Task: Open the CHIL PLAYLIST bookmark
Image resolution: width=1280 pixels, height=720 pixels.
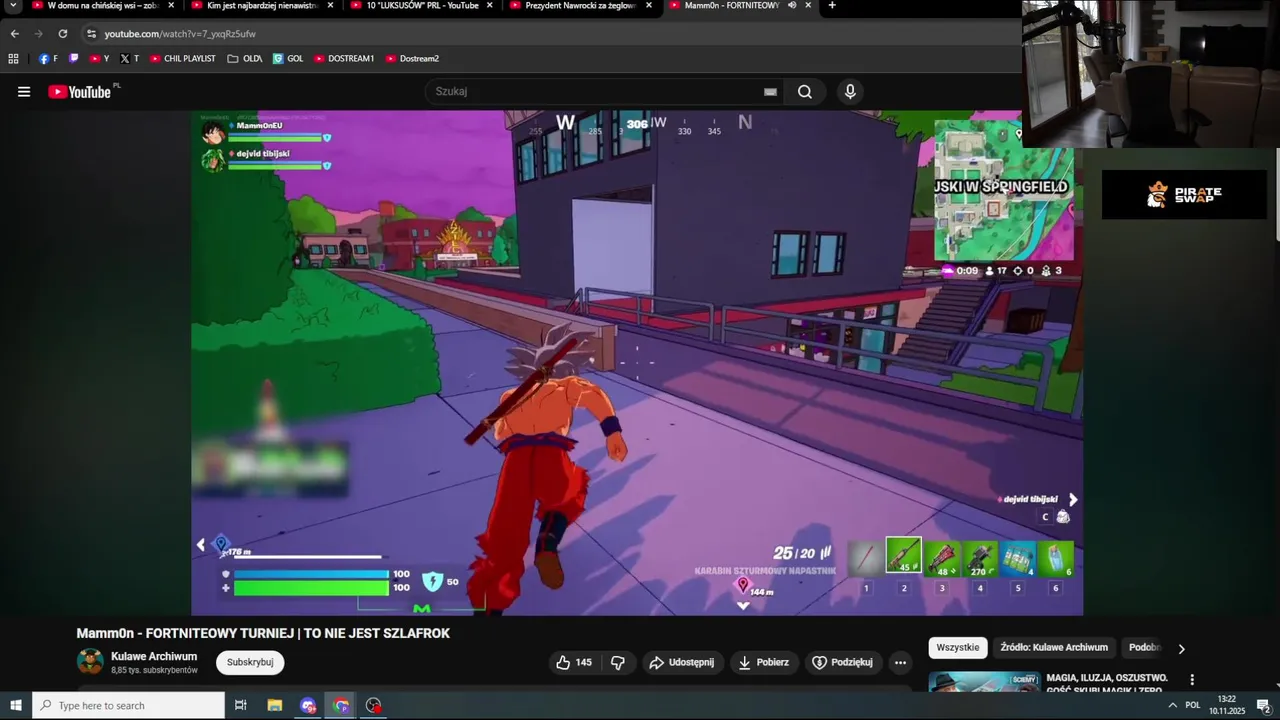Action: pos(183,59)
